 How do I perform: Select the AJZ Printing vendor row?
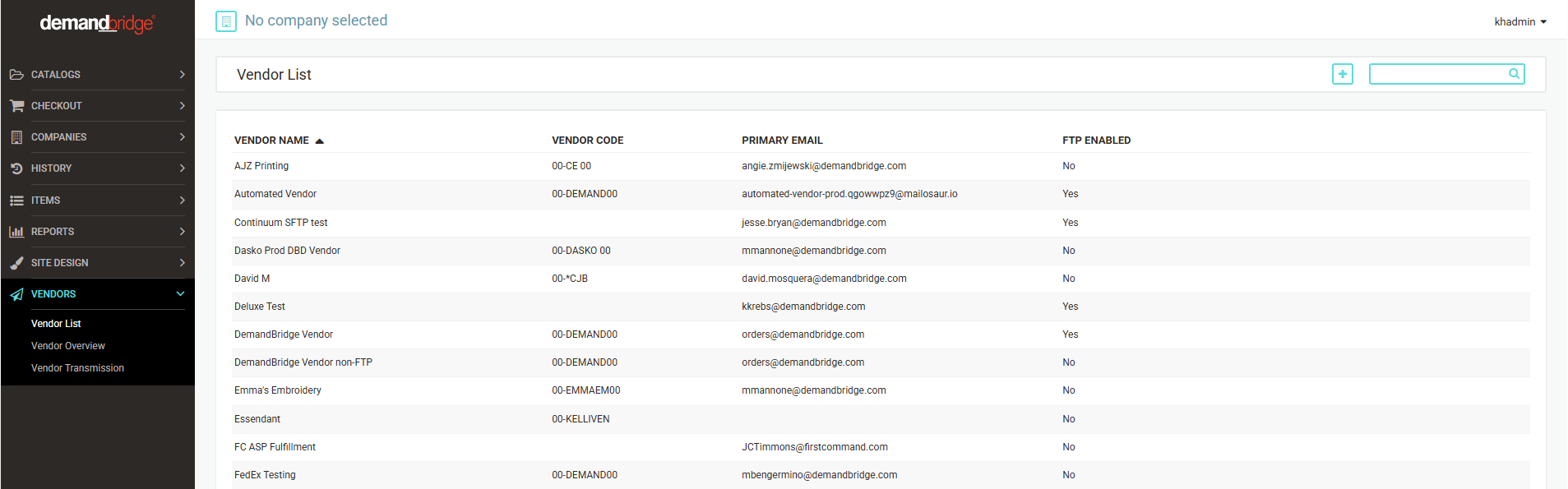point(881,166)
